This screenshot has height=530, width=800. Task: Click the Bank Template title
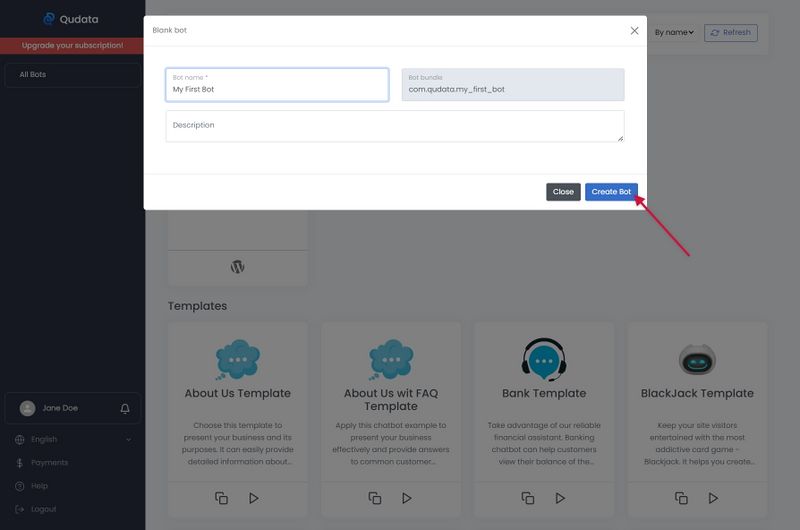[x=544, y=393]
